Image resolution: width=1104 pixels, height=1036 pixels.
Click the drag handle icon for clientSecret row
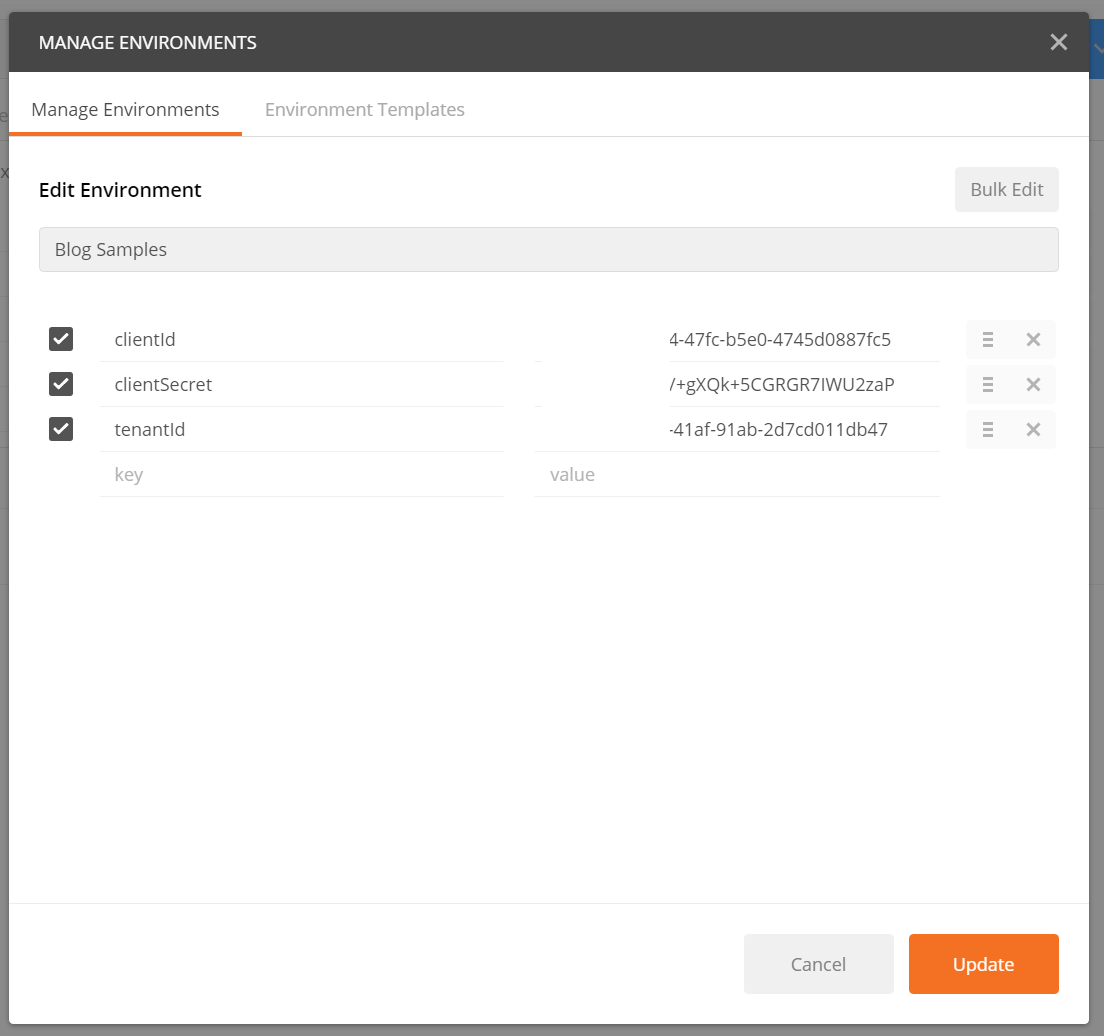pos(987,385)
